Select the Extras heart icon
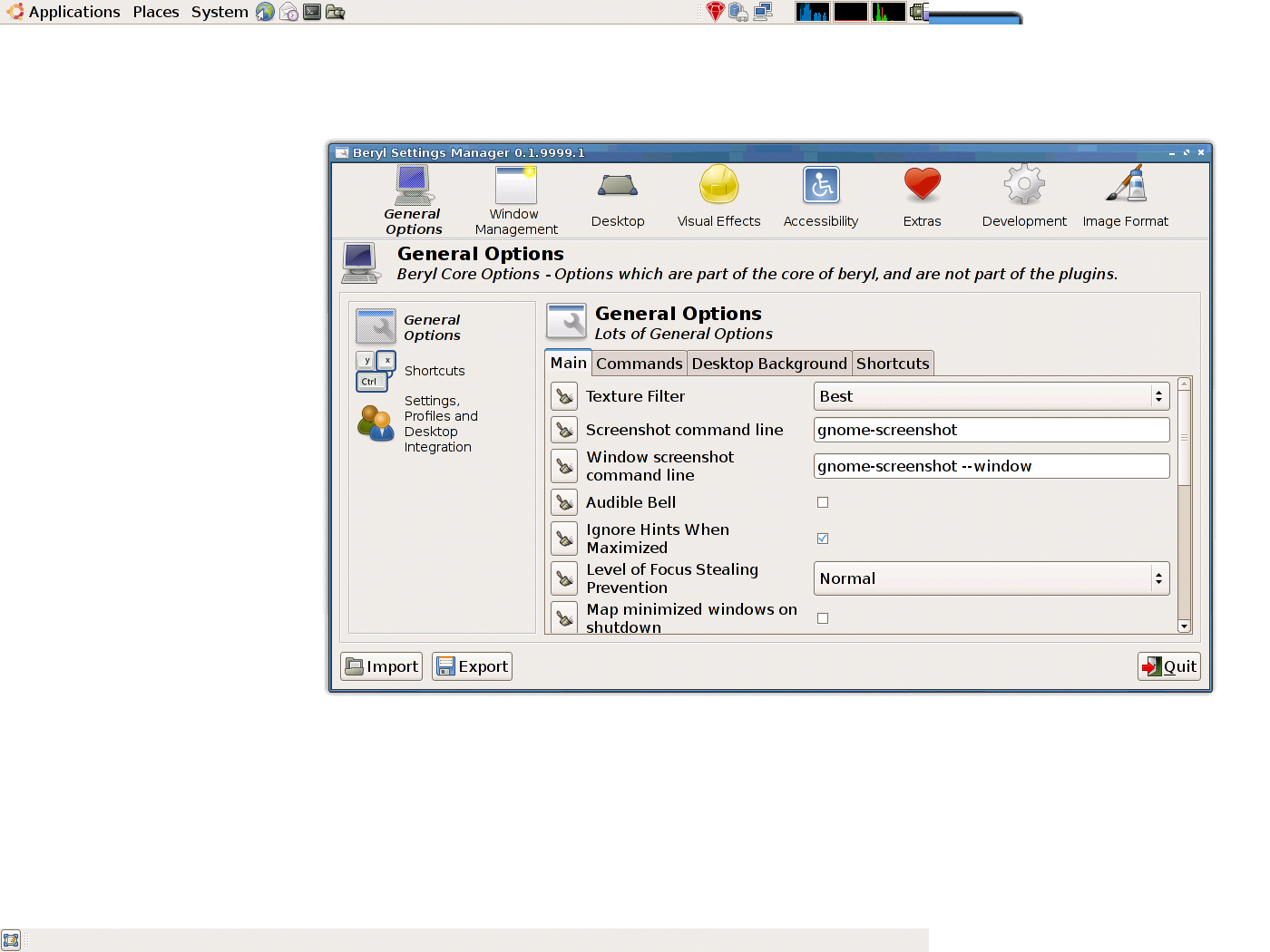Viewport: 1270px width, 952px height. point(922,185)
